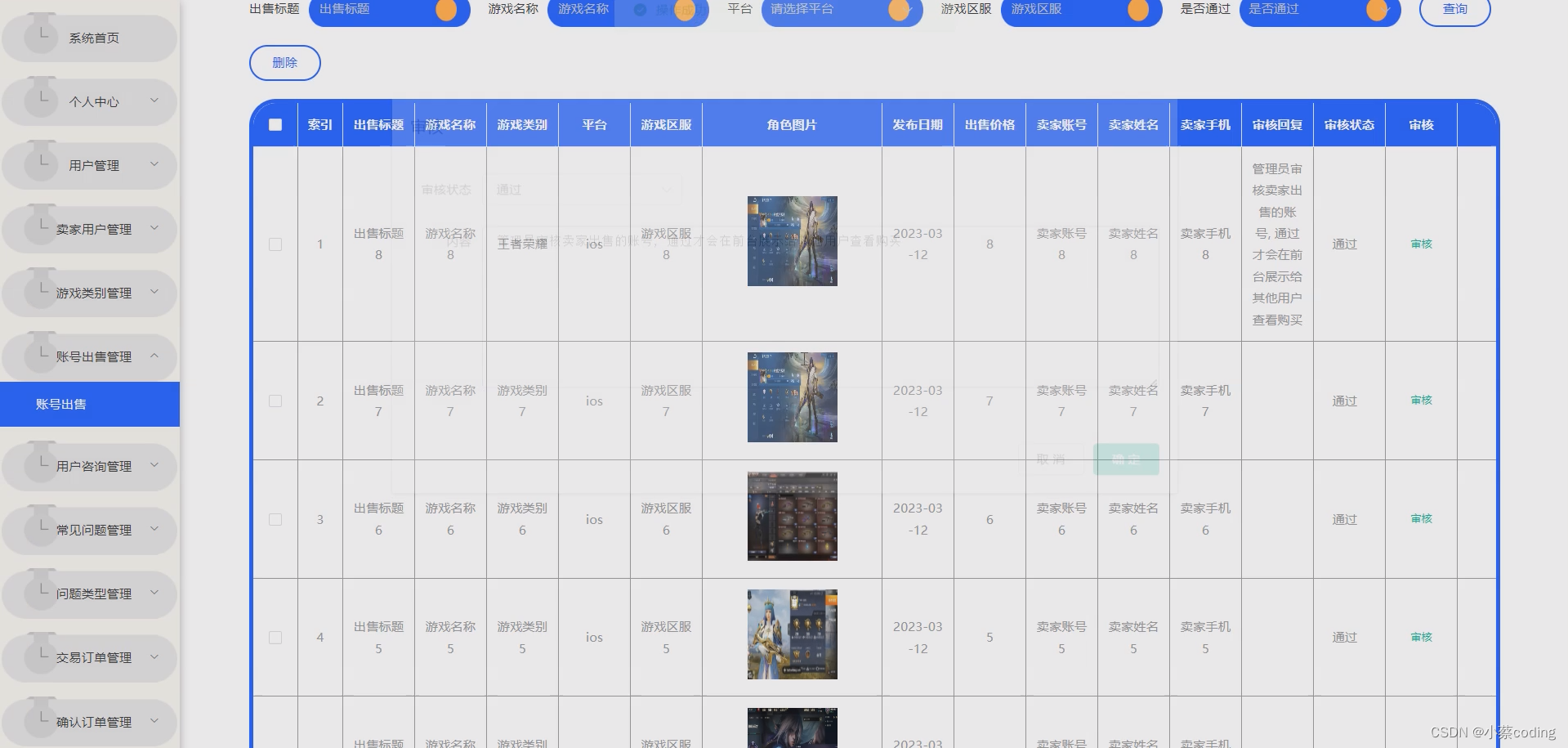Image resolution: width=1568 pixels, height=748 pixels.
Task: Click the icon beside 用户管理
Action: click(x=41, y=160)
